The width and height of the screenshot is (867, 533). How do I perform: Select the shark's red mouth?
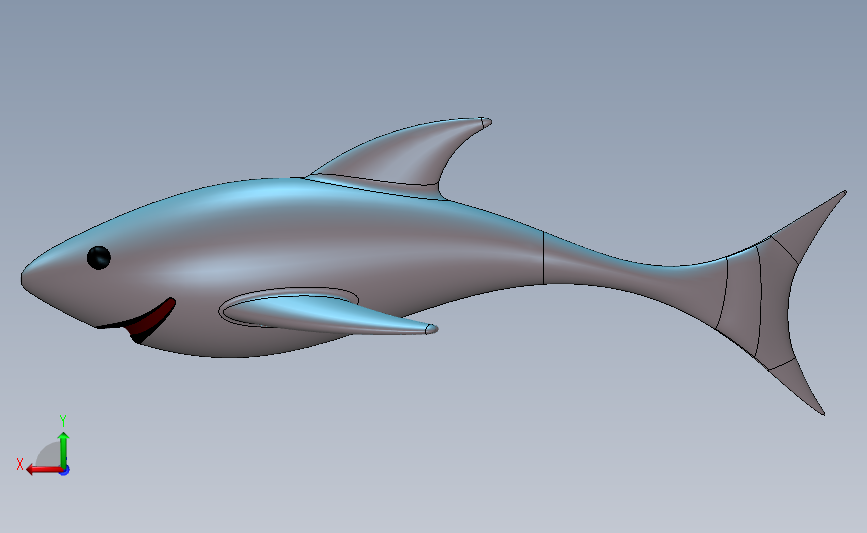pyautogui.click(x=151, y=321)
